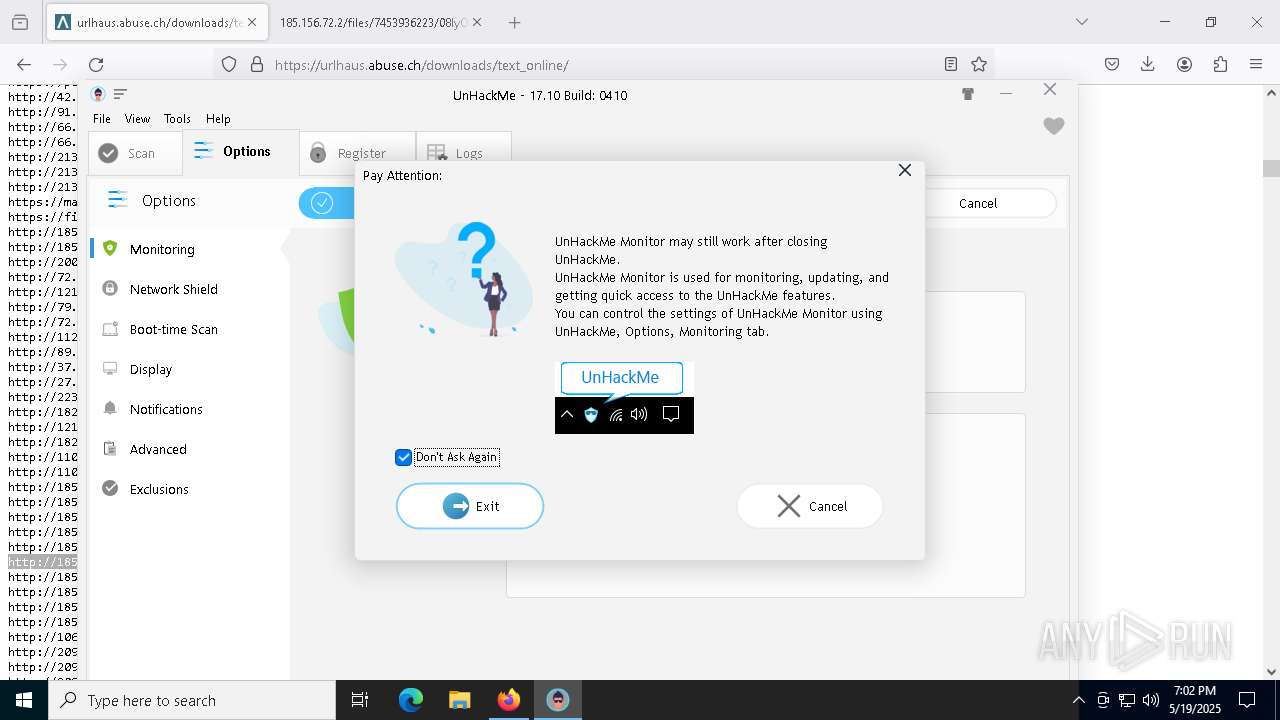1280x720 pixels.
Task: Switch to the Logs tab
Action: [464, 153]
